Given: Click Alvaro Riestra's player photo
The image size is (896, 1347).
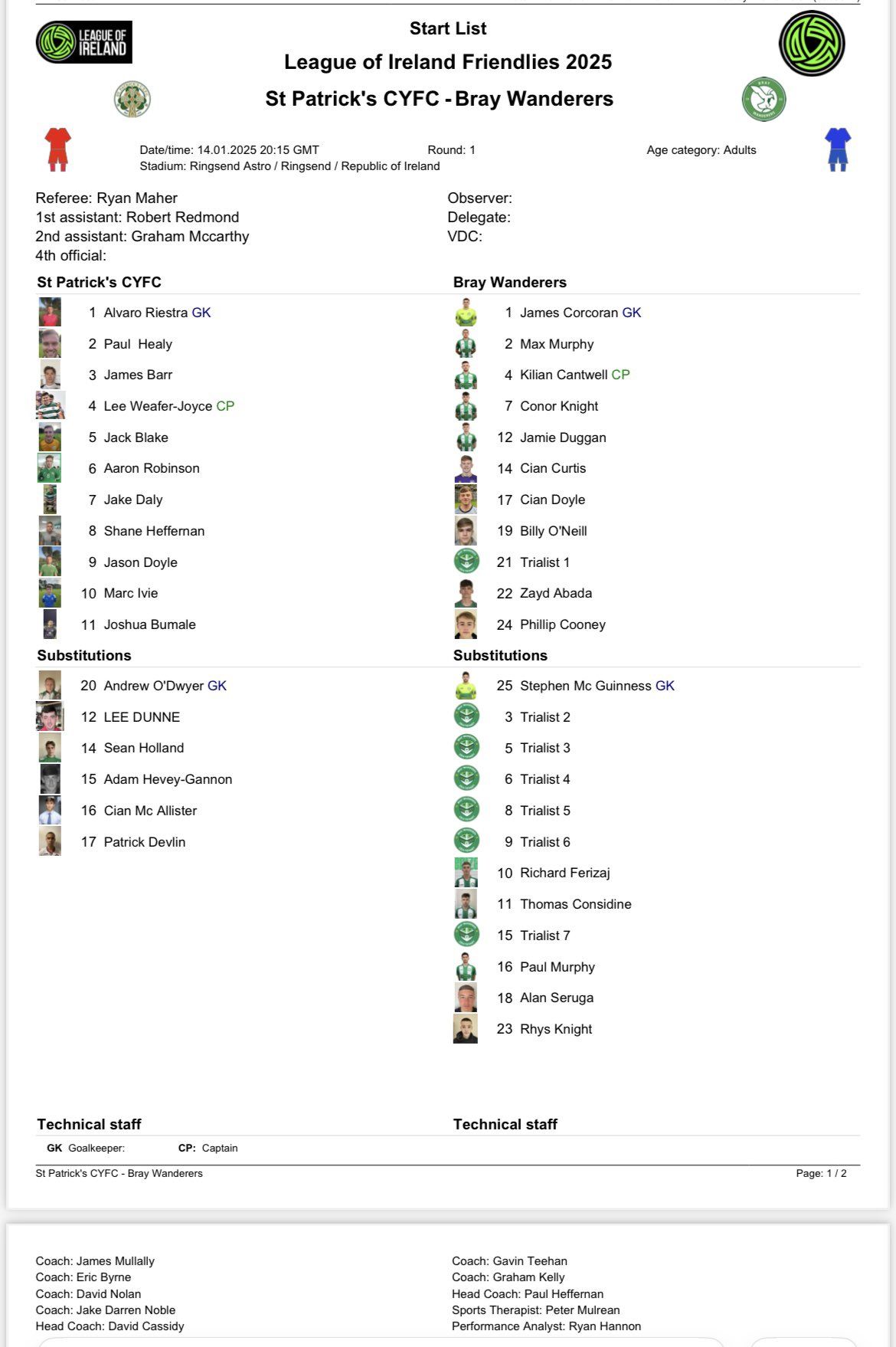Looking at the screenshot, I should (x=50, y=313).
